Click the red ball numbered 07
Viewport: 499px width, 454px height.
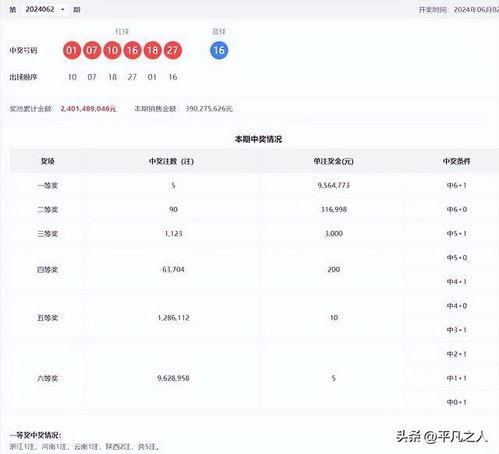92,50
